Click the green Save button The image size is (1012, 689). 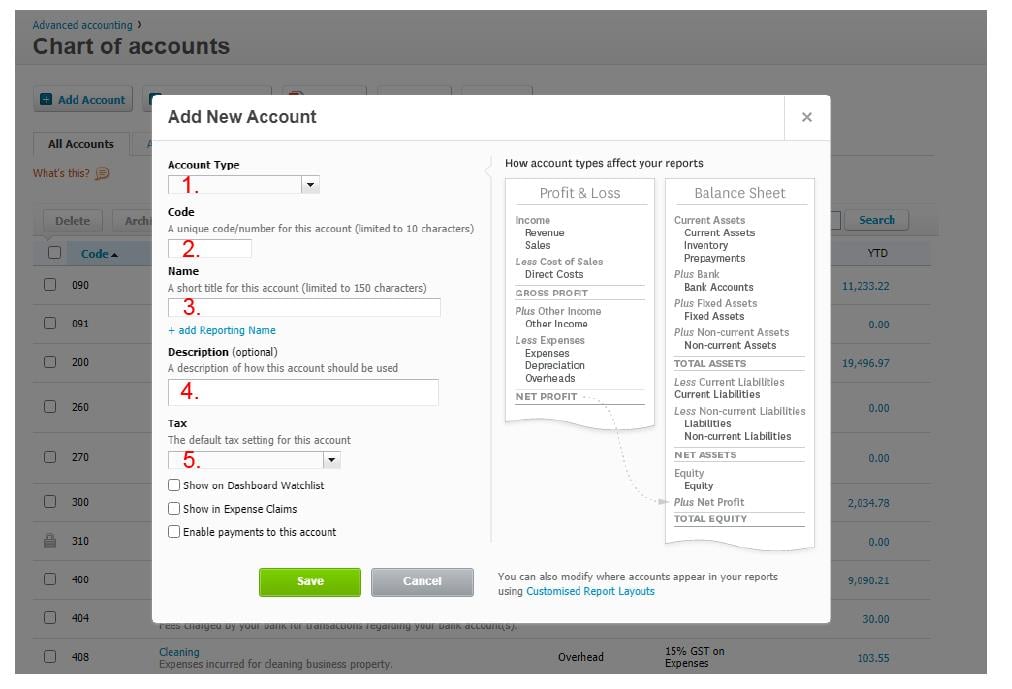tap(310, 582)
